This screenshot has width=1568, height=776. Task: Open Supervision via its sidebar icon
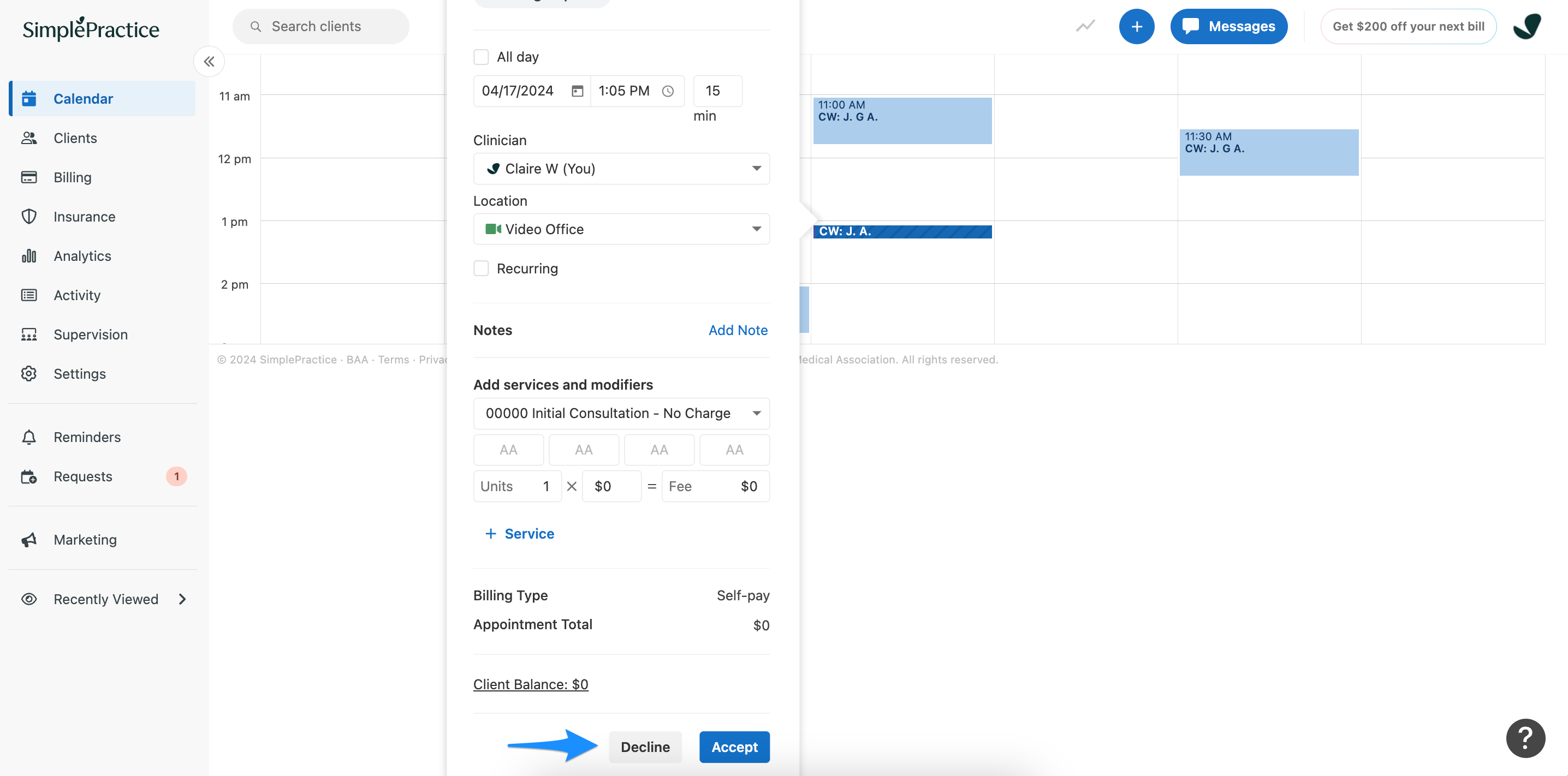[x=28, y=334]
